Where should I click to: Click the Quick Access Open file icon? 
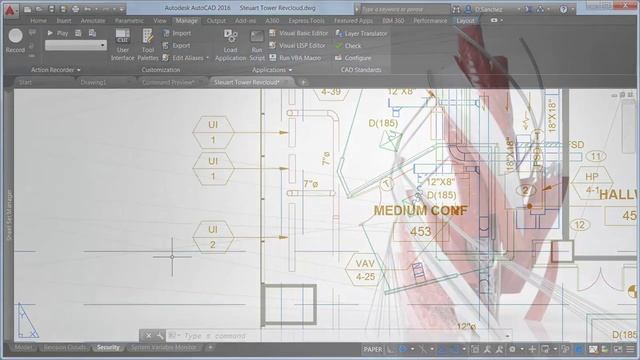39,9
